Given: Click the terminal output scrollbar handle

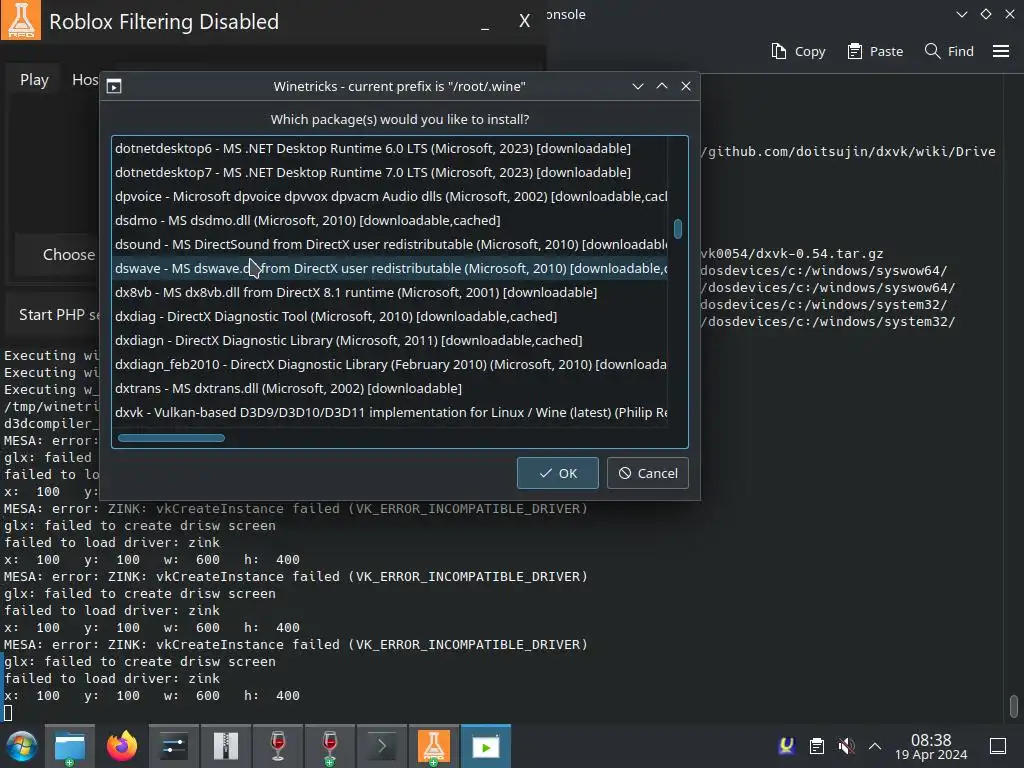Looking at the screenshot, I should [x=1014, y=706].
